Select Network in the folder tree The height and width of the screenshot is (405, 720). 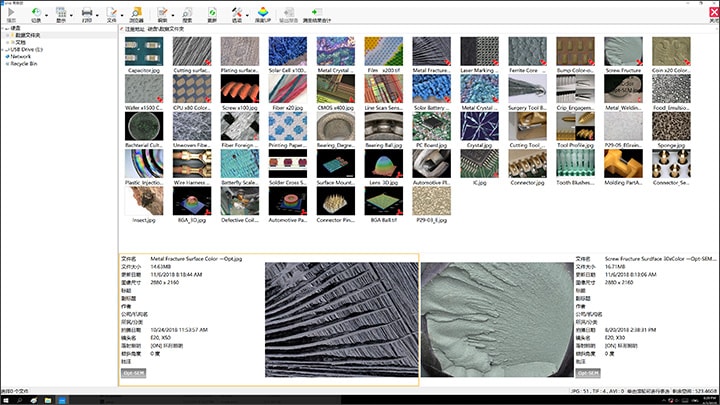(x=19, y=55)
